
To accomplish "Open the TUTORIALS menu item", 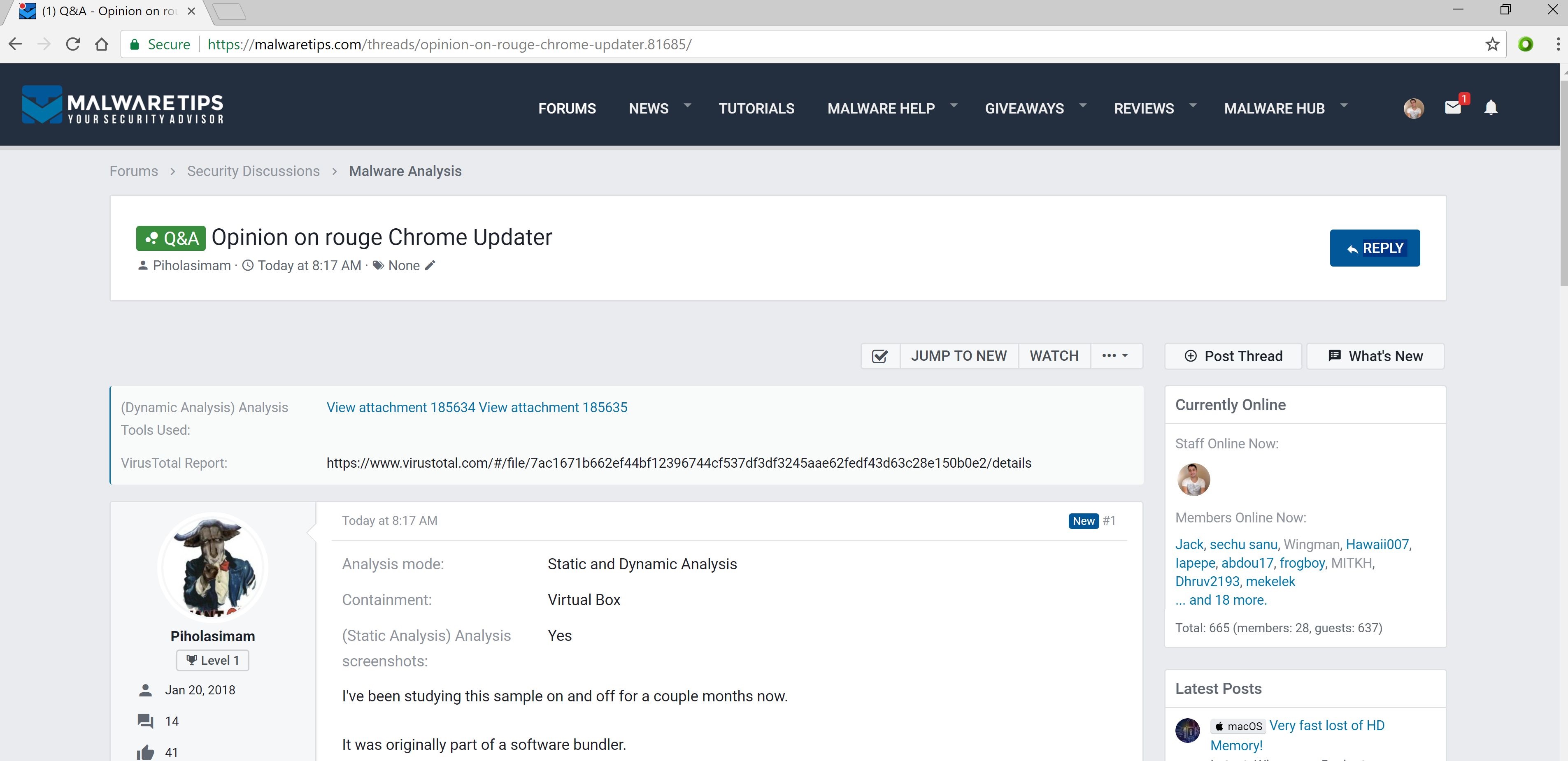I will coord(756,108).
